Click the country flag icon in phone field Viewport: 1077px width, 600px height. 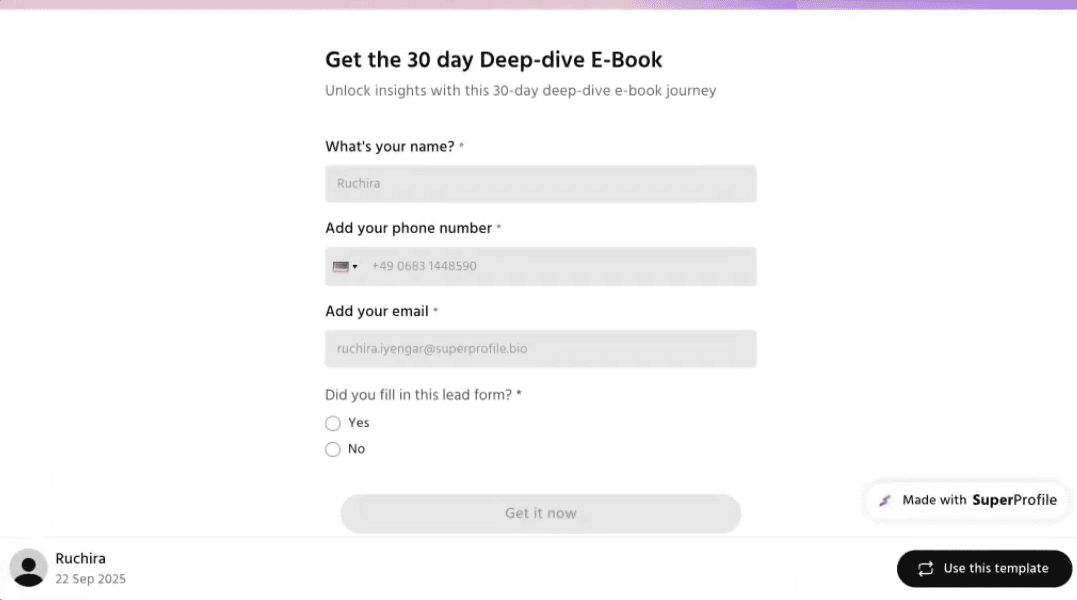[341, 267]
